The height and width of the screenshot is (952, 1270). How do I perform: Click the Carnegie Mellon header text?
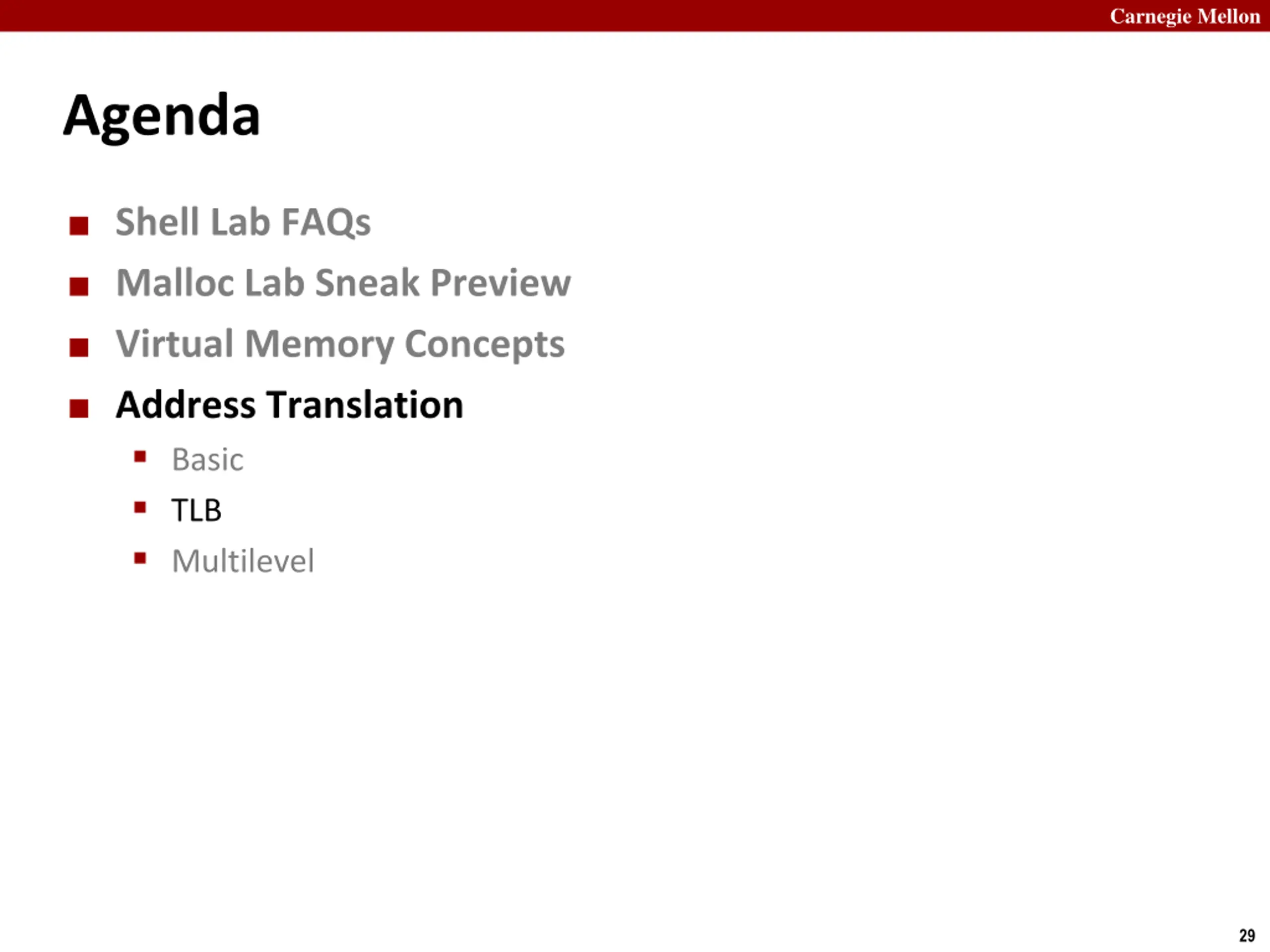[1185, 17]
